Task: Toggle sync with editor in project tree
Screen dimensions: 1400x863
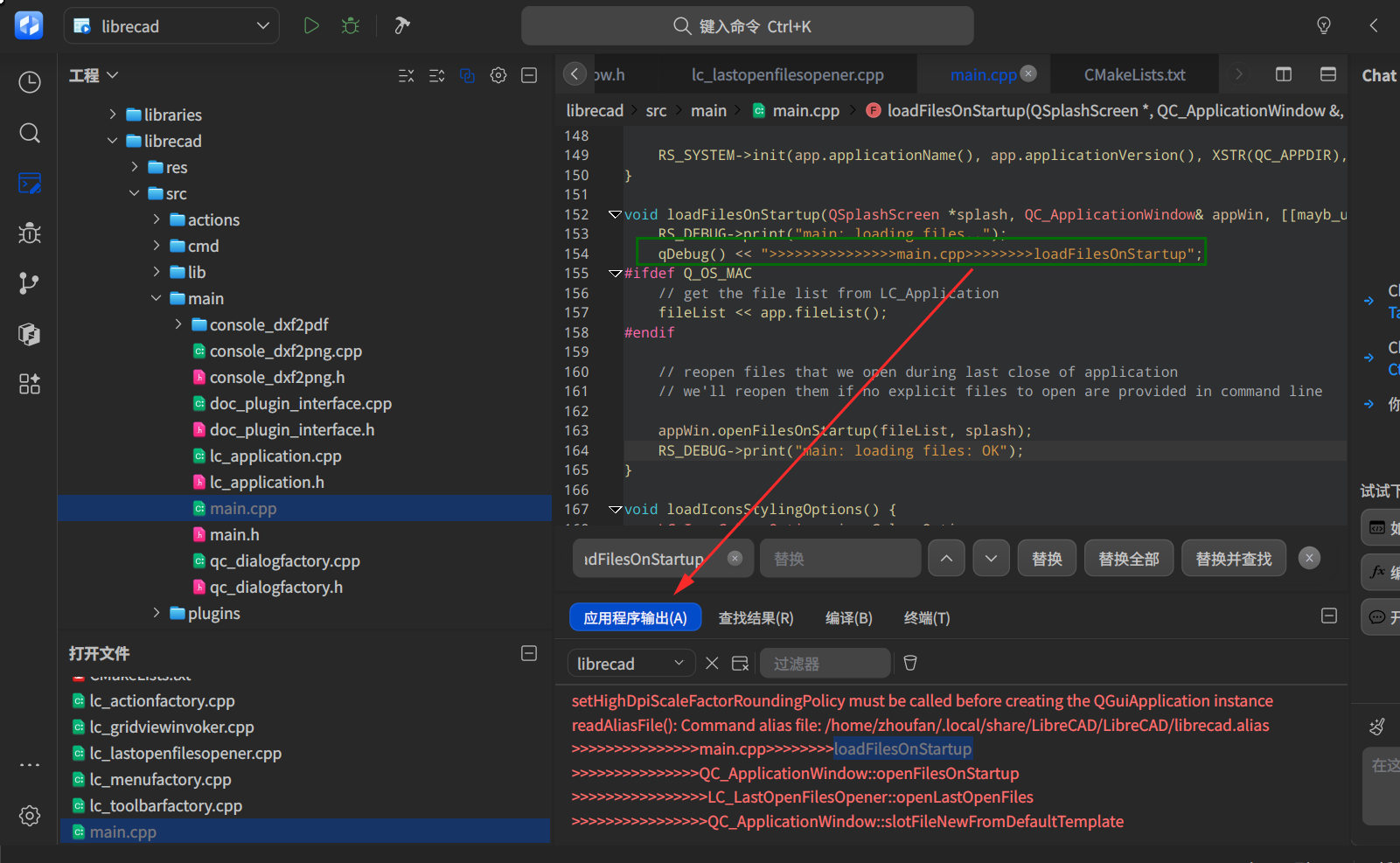Action: 468,76
